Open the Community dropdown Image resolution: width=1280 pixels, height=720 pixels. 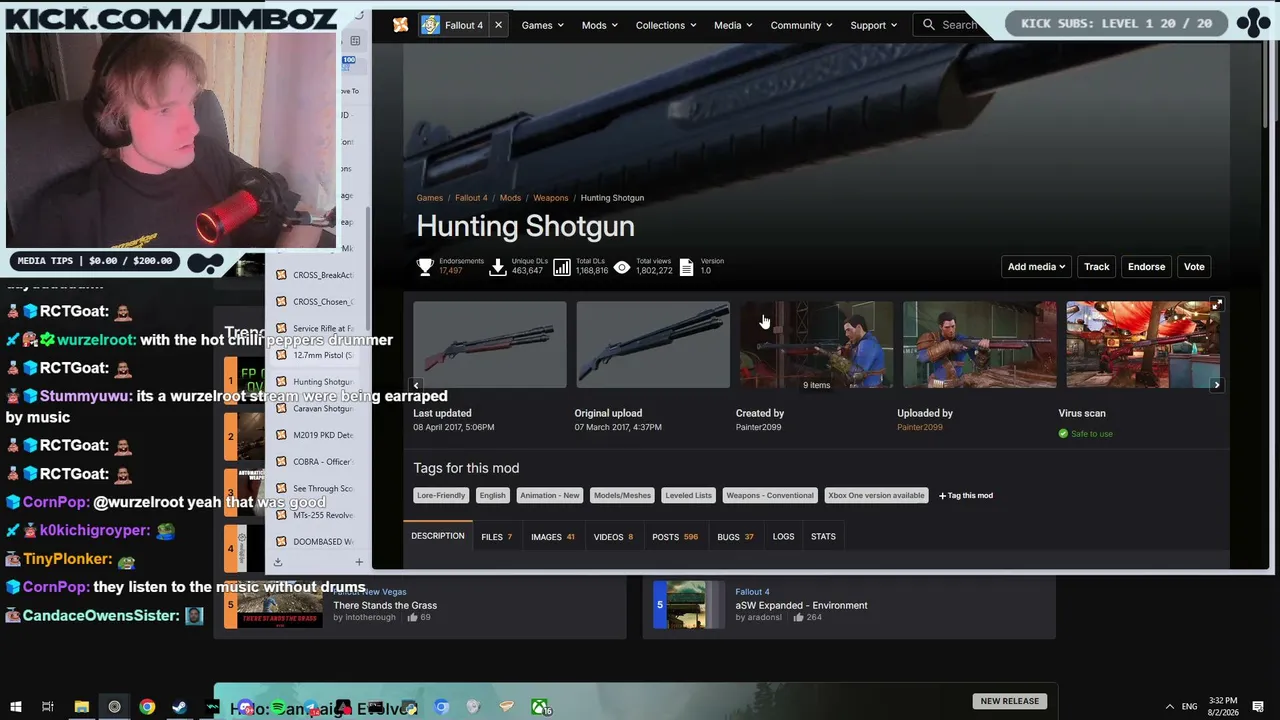coord(802,25)
